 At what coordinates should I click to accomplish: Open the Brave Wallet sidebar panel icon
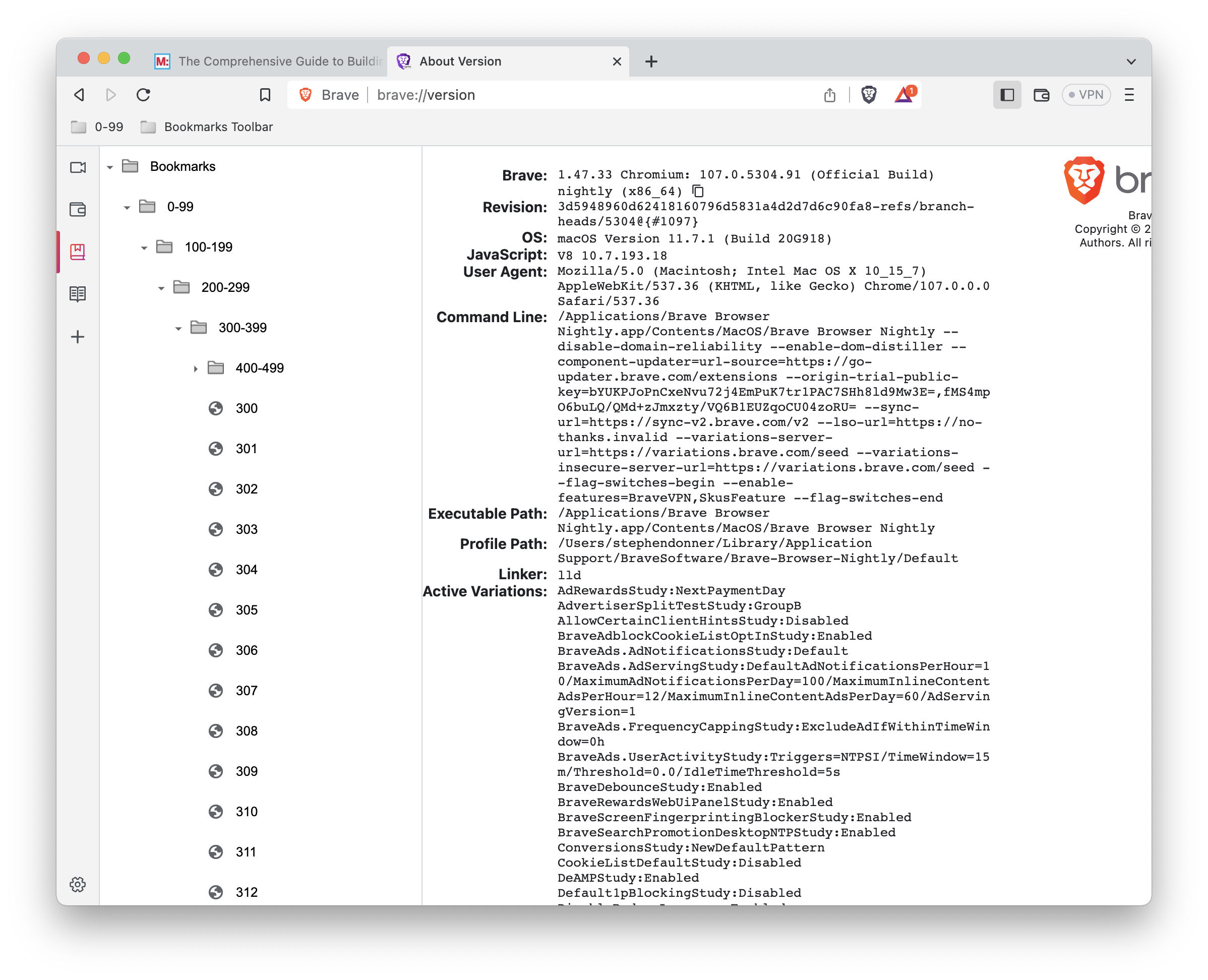pos(78,209)
